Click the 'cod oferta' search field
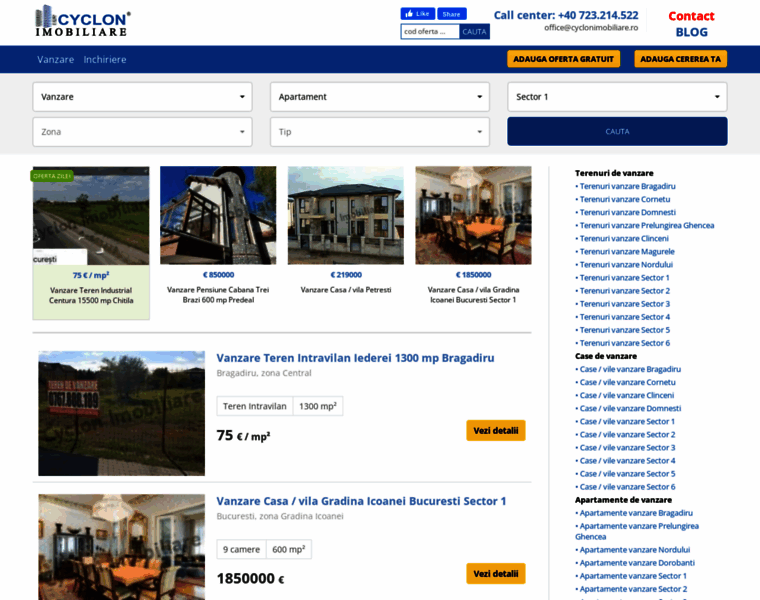The width and height of the screenshot is (760, 600). tap(430, 32)
